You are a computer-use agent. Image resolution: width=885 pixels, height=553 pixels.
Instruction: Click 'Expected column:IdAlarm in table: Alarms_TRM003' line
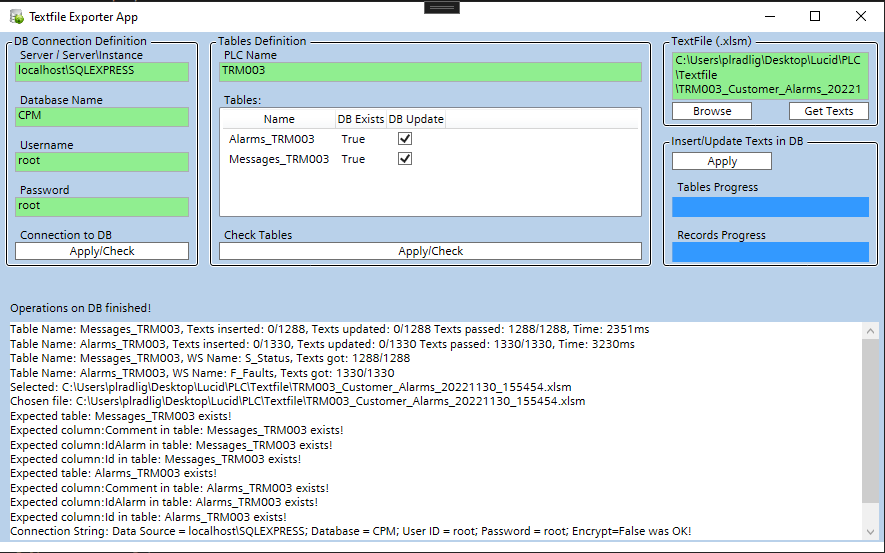(164, 502)
